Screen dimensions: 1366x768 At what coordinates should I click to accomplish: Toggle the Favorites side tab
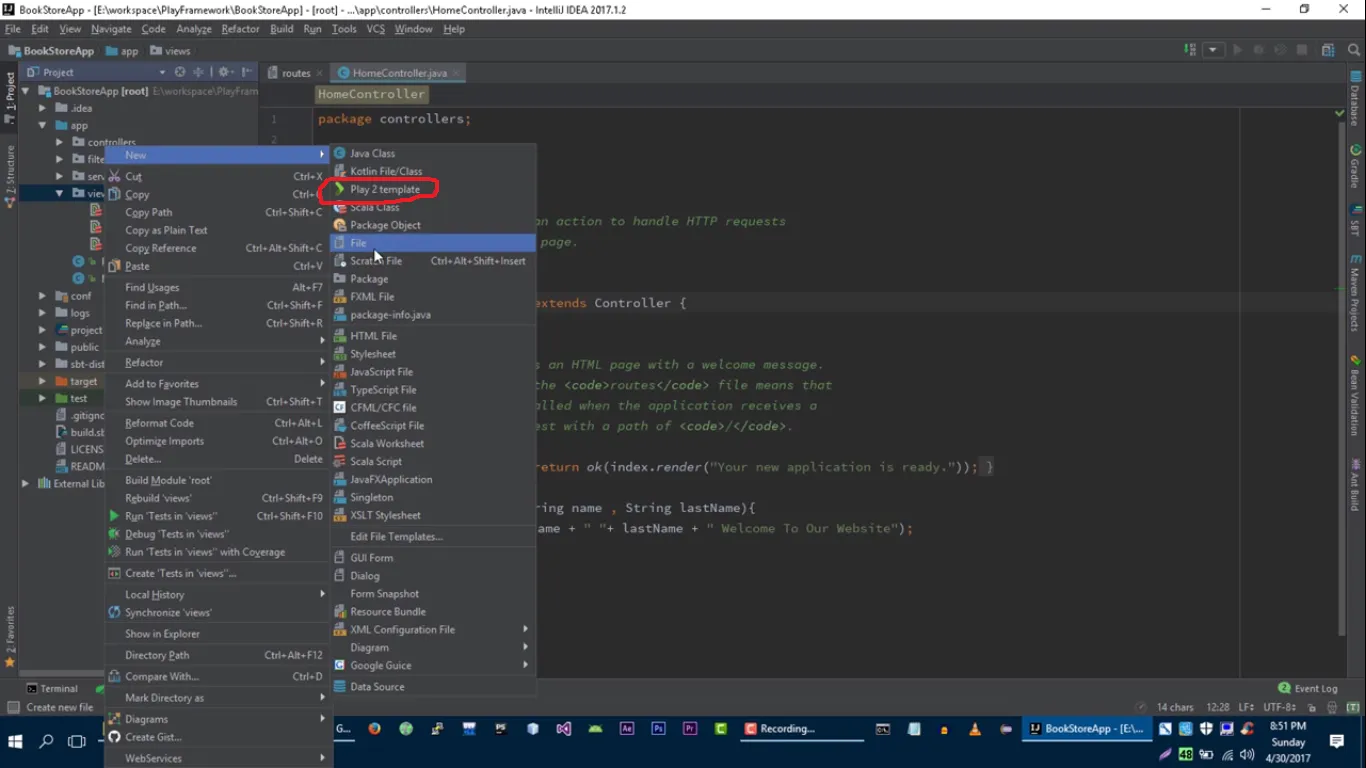coord(10,637)
